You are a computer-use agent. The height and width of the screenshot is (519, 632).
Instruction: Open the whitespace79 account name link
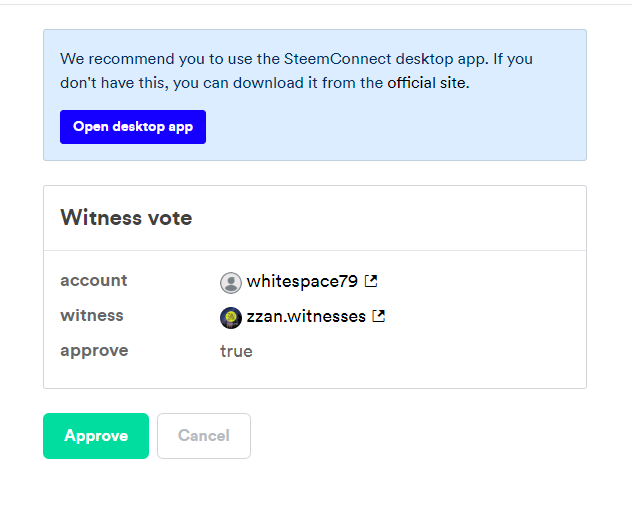point(302,281)
